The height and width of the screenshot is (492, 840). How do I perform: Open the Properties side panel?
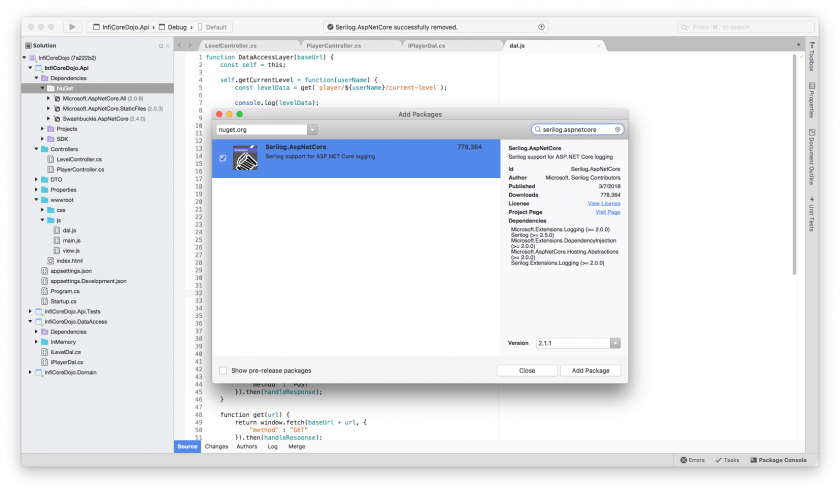point(812,100)
